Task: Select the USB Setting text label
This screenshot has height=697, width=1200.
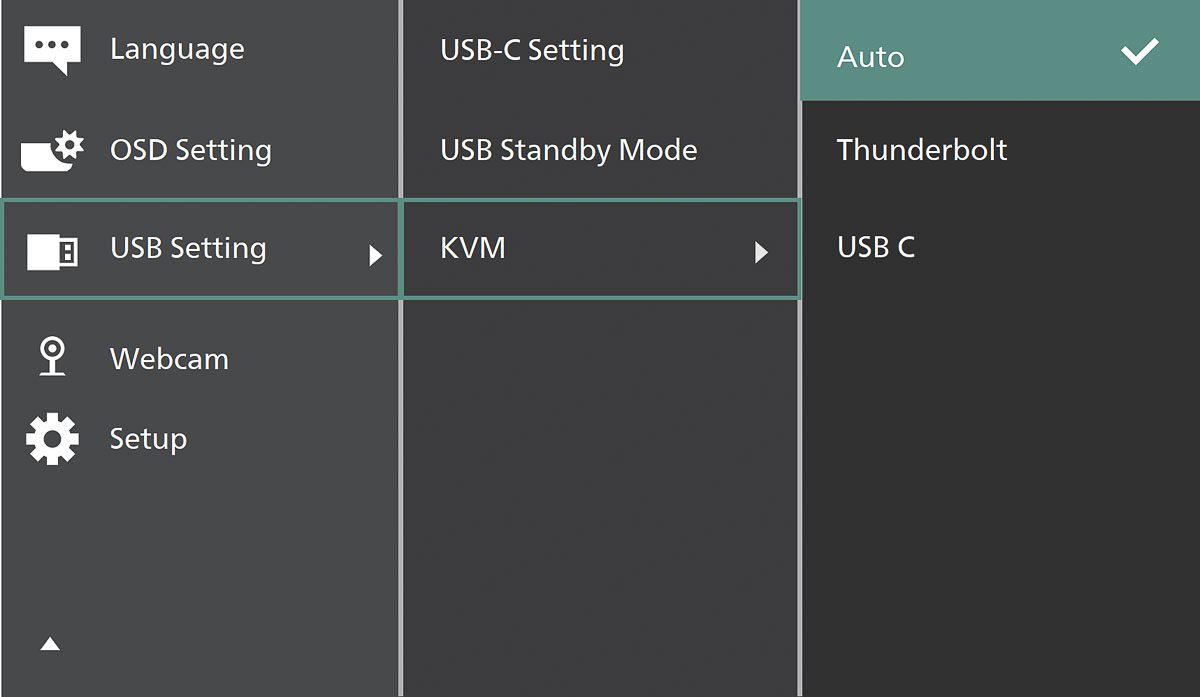Action: pyautogui.click(x=188, y=248)
